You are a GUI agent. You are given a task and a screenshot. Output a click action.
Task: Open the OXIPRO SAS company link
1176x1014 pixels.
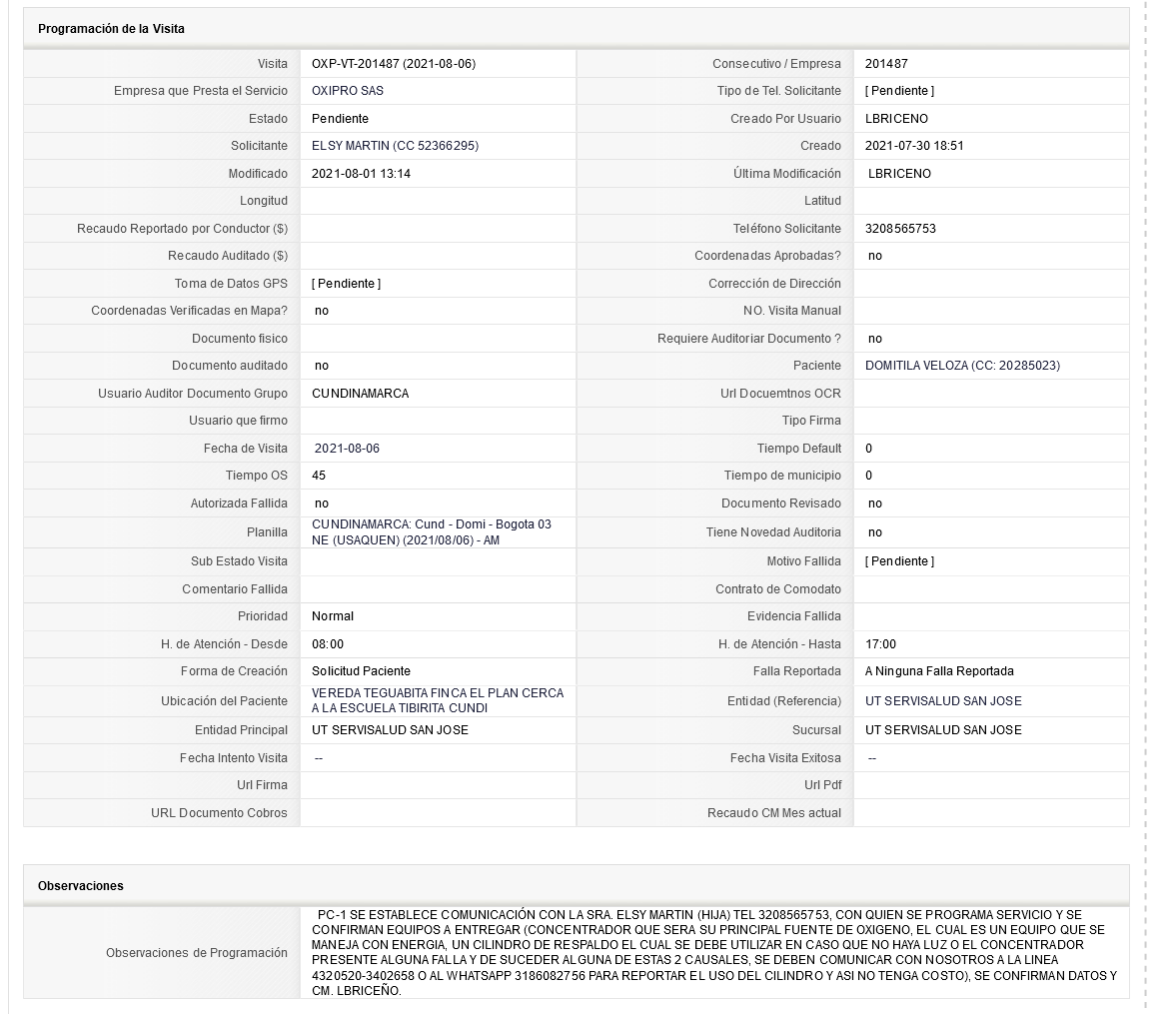[348, 91]
